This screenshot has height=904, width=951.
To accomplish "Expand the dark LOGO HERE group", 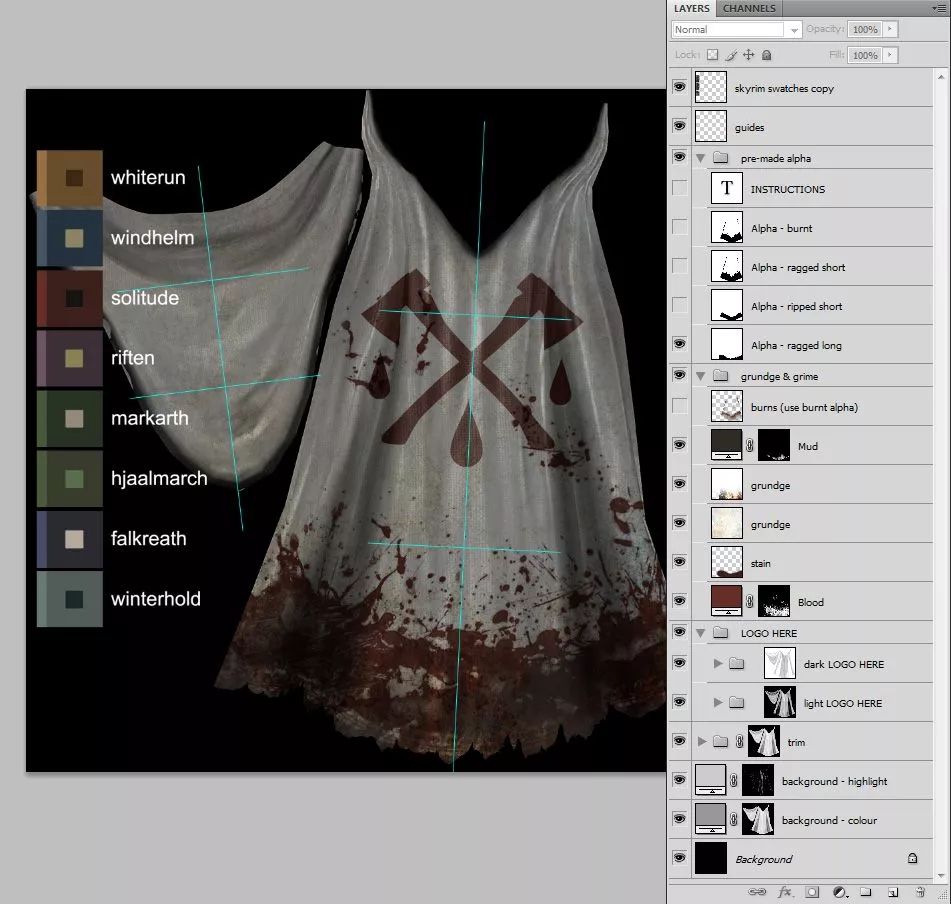I will tap(718, 663).
